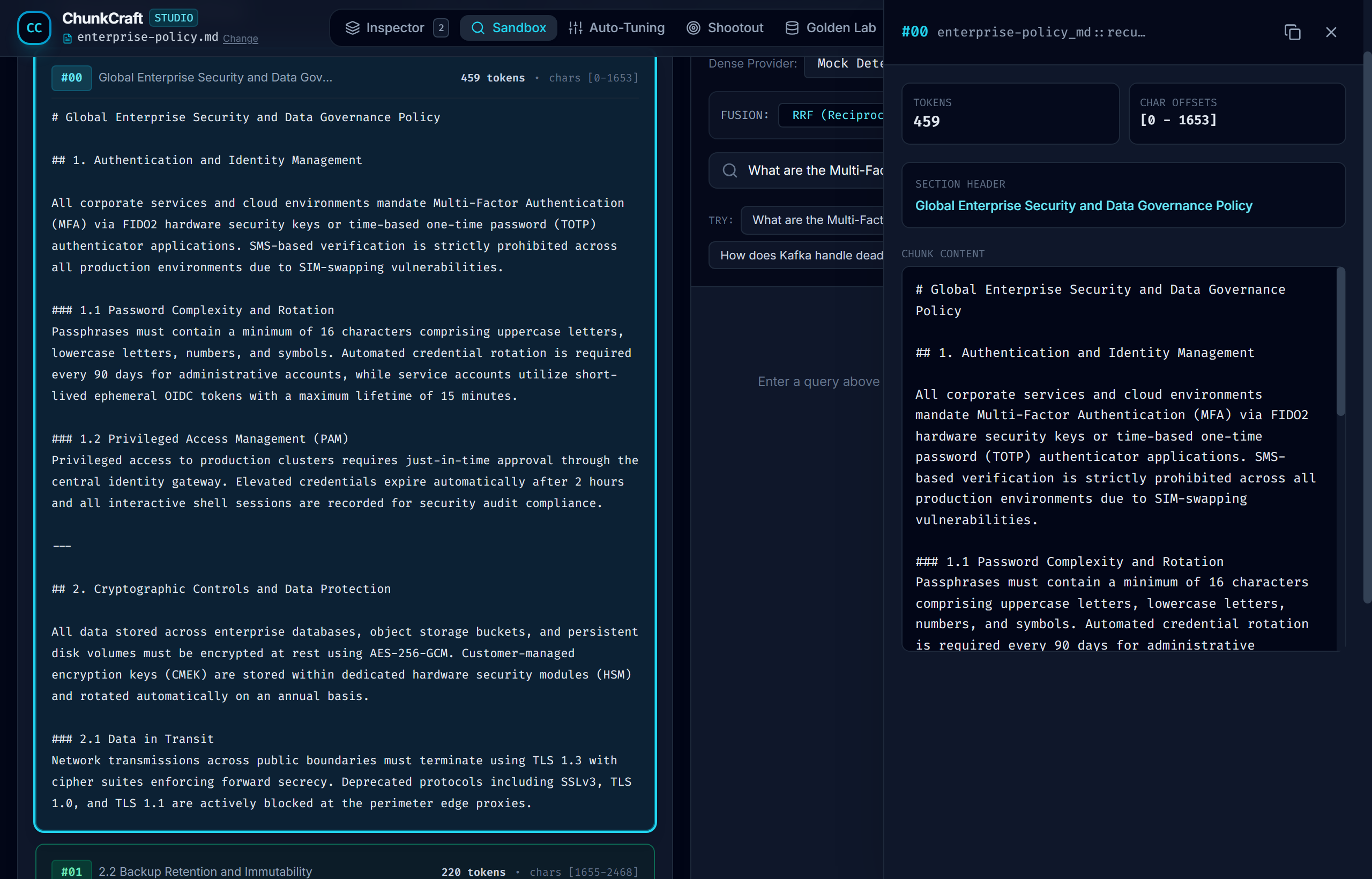Screen dimensions: 1372x879
Task: Copy chunk content with the copy icon
Action: (1293, 32)
